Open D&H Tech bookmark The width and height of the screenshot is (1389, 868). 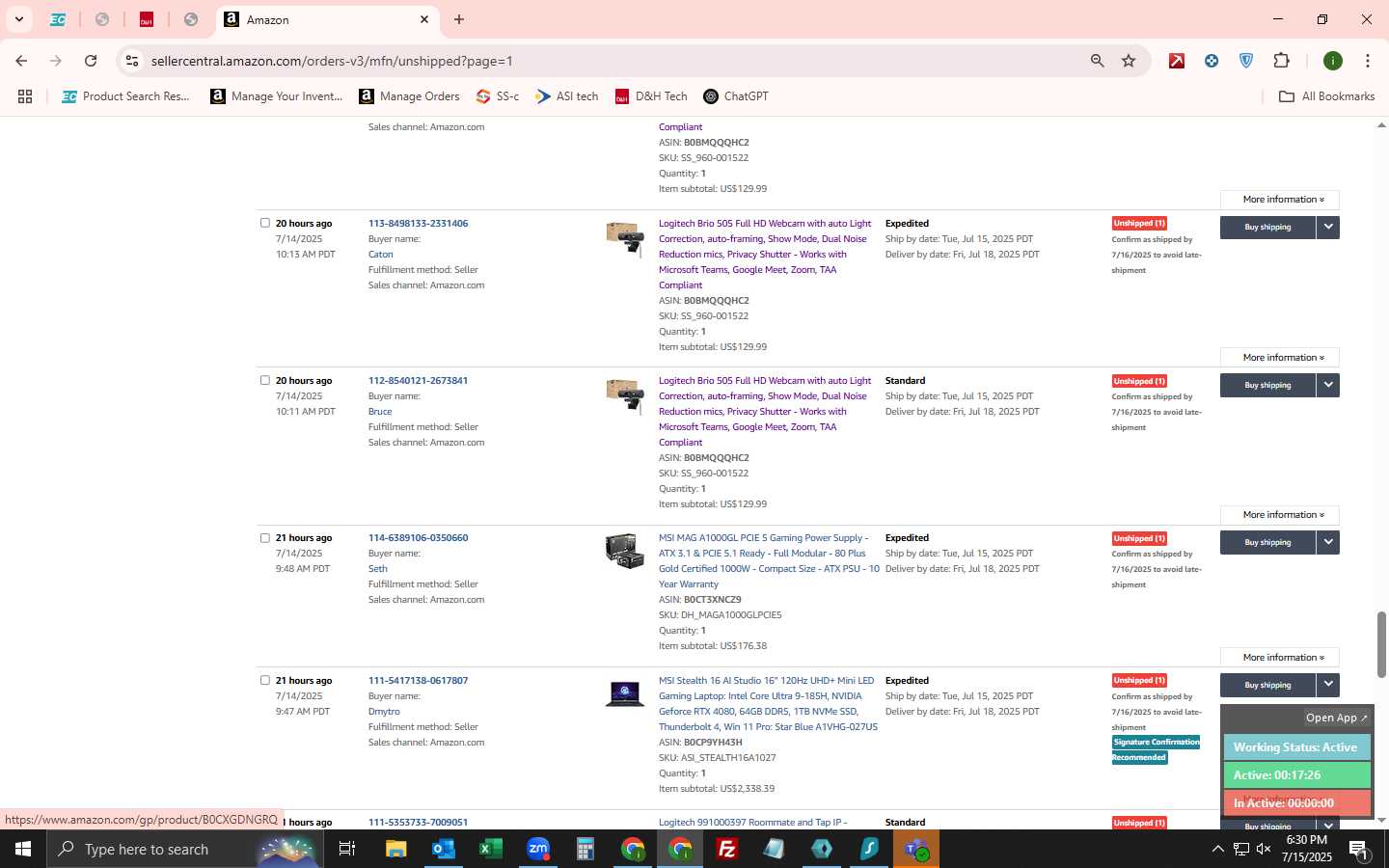(x=652, y=96)
